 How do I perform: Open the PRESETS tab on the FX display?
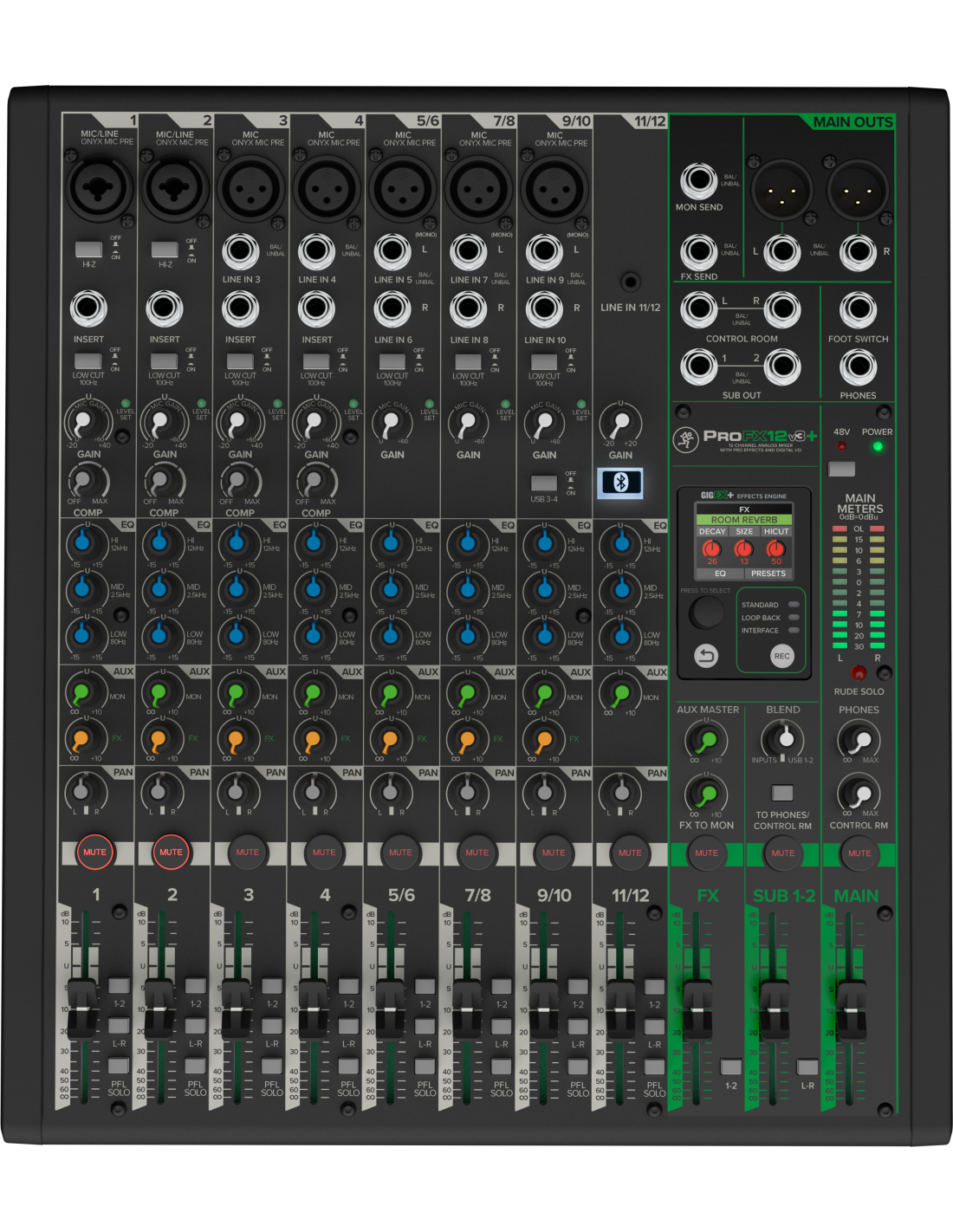pos(768,574)
